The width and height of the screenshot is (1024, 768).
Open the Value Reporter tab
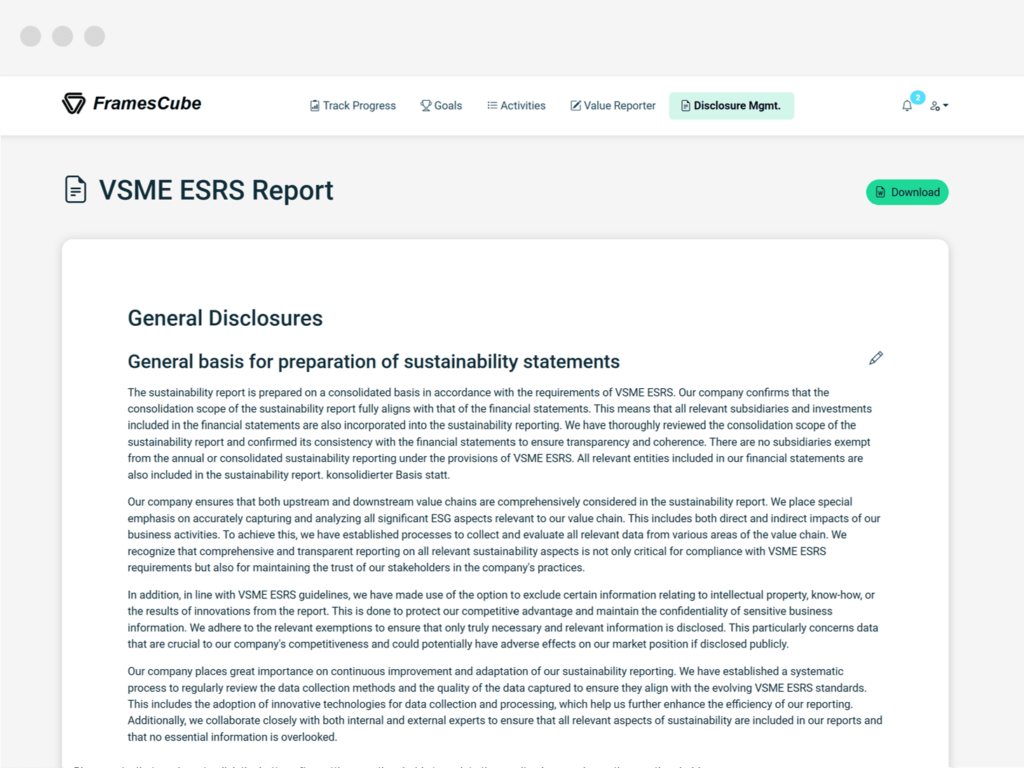click(613, 106)
